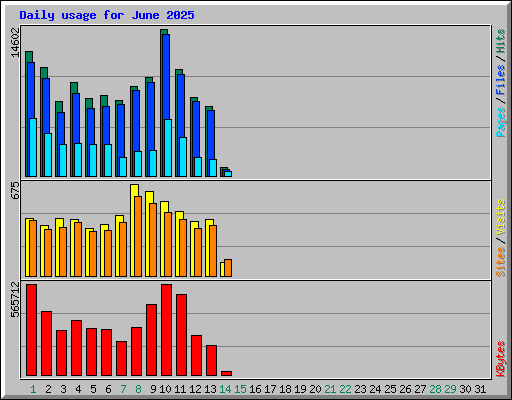Viewport: 512px width, 400px height.
Task: Click the day label 12
Action: tap(195, 389)
